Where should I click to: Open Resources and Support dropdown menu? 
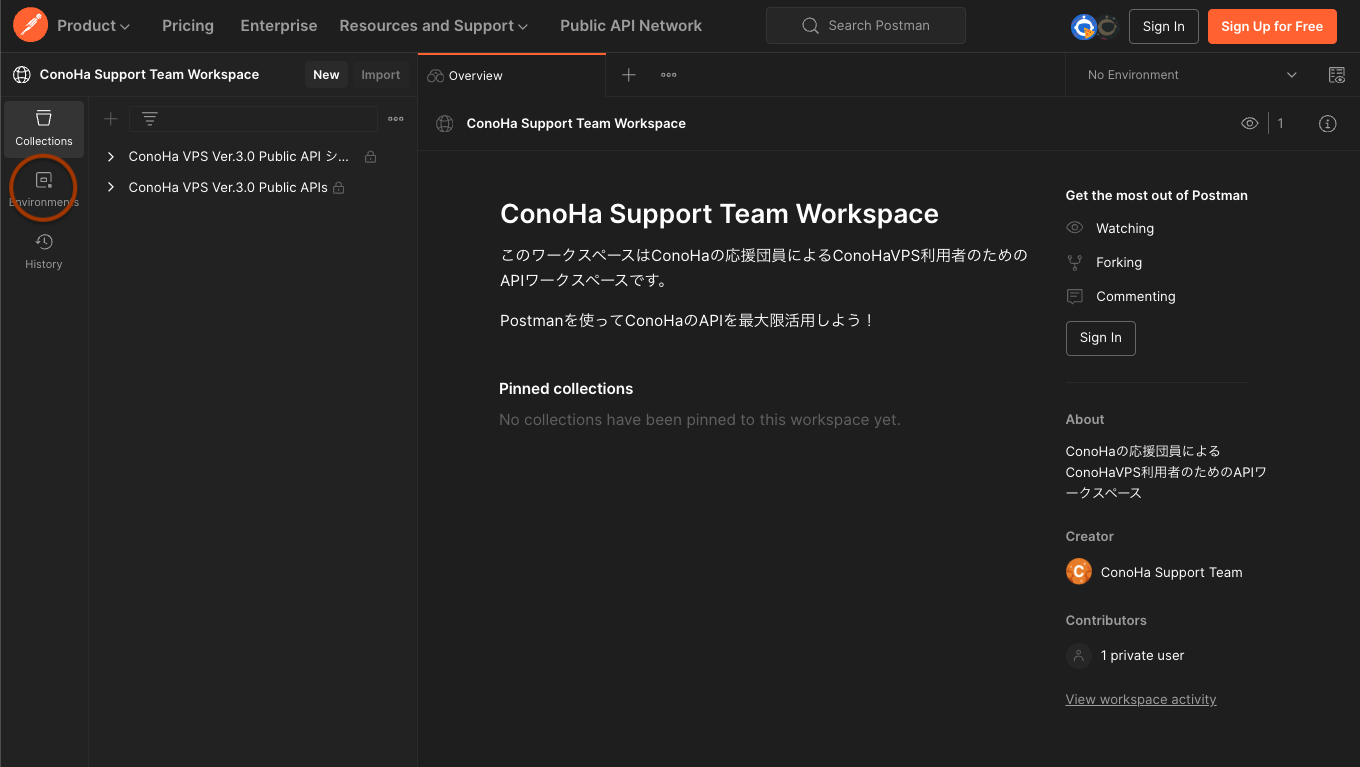(x=434, y=26)
